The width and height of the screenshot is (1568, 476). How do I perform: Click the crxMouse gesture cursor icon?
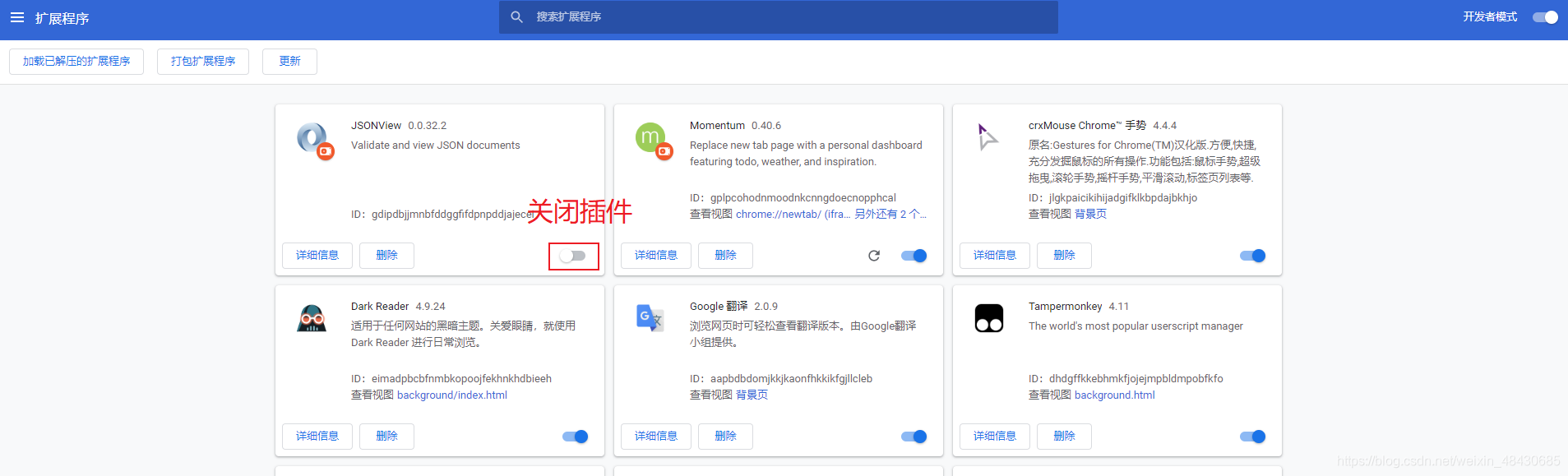coord(988,136)
